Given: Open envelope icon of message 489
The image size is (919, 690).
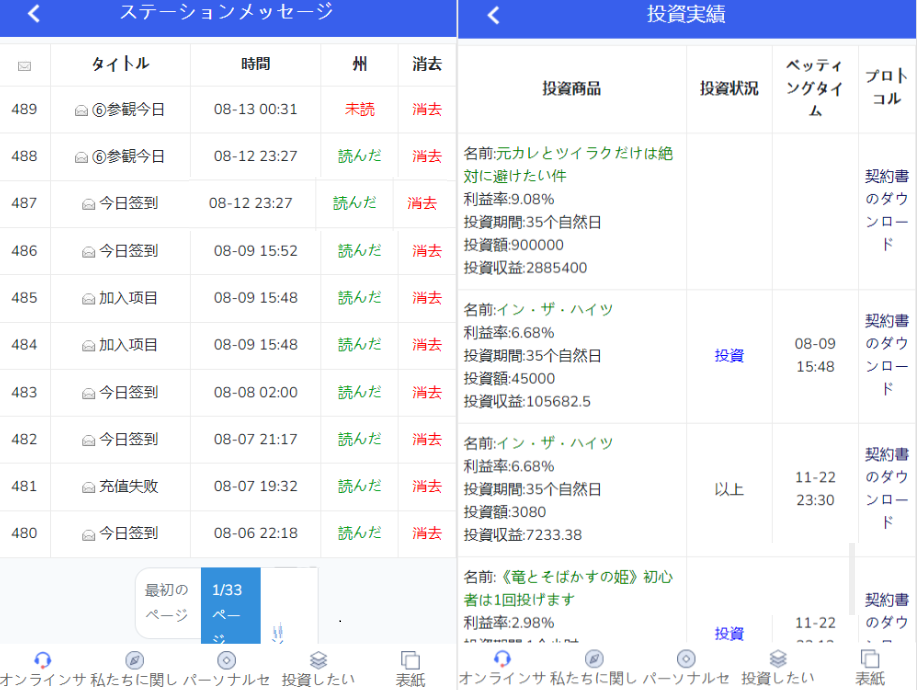Looking at the screenshot, I should 81,110.
